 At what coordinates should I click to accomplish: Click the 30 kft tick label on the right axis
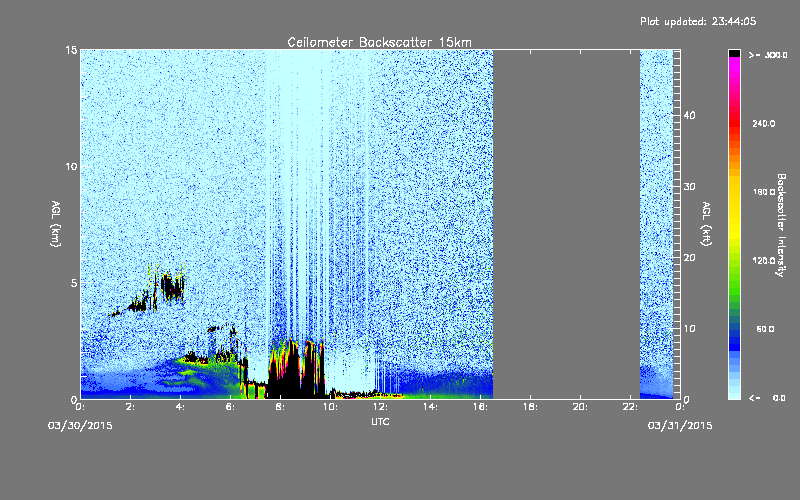pos(689,187)
